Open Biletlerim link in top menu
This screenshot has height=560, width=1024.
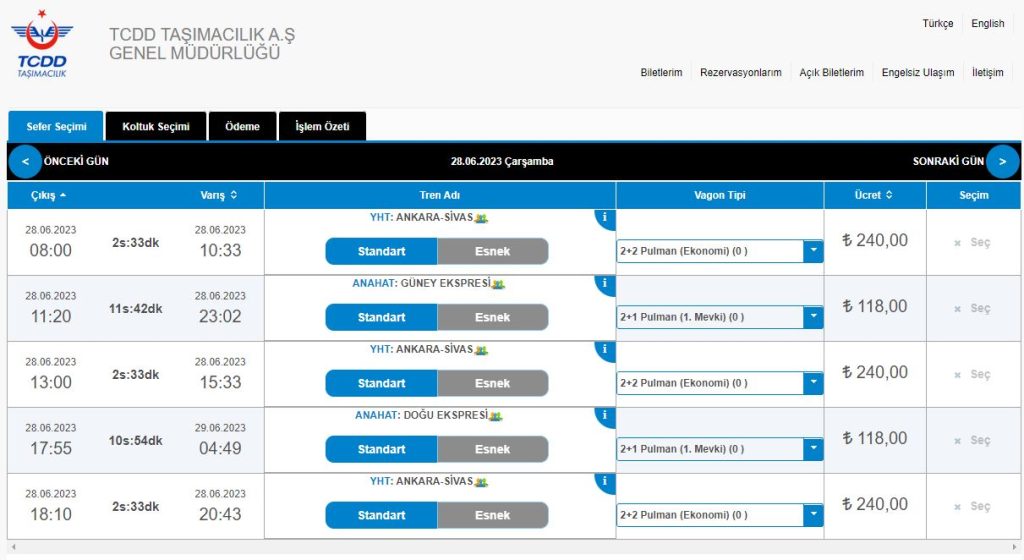(x=661, y=72)
